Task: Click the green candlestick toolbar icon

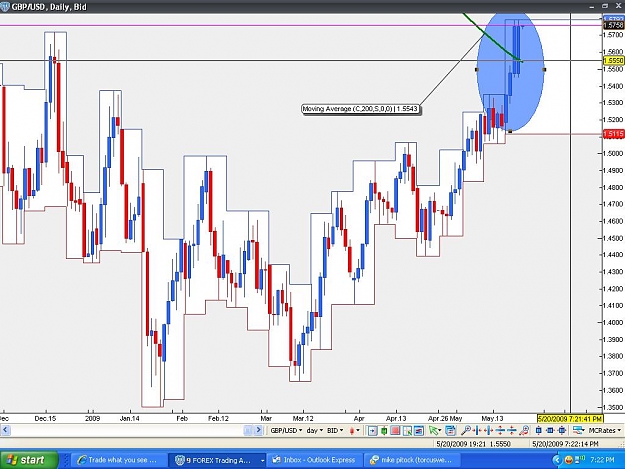Action: coord(384,430)
